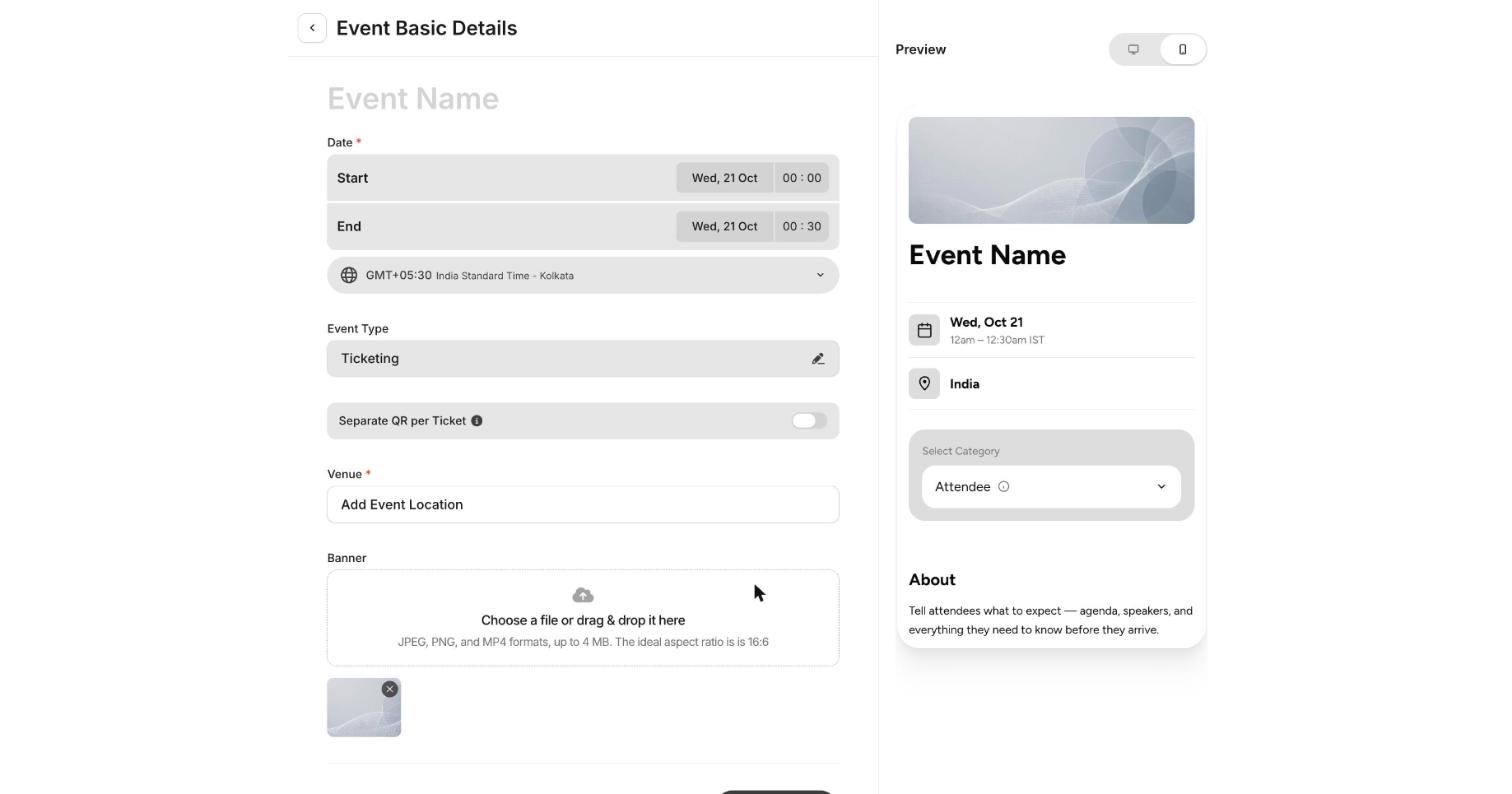The image size is (1512, 794).
Task: Click Wed, Oct 21 date in preview
Action: click(x=986, y=322)
